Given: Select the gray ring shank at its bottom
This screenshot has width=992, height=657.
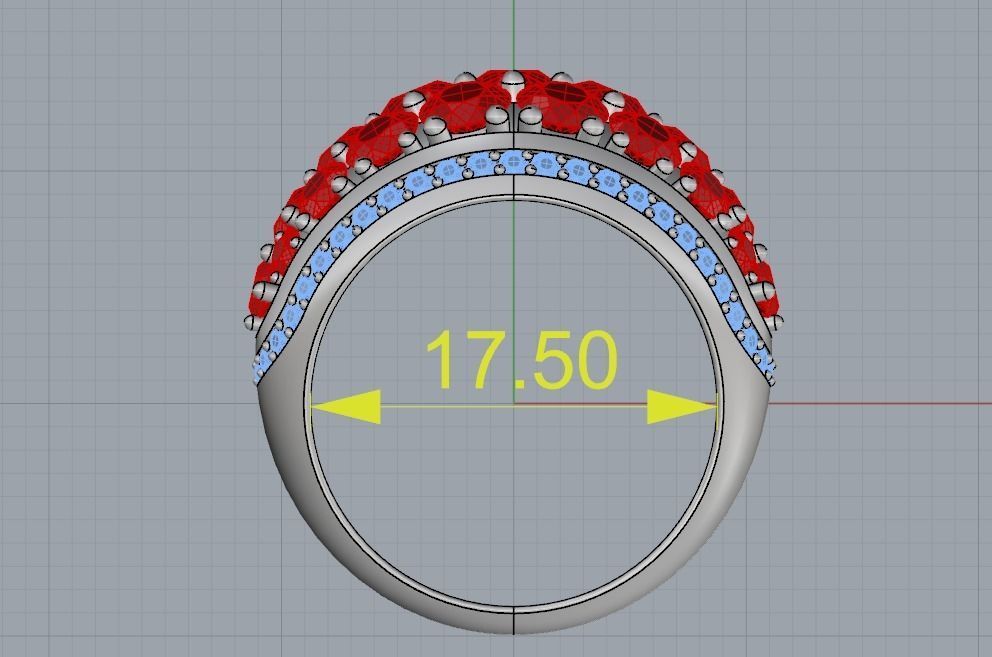Looking at the screenshot, I should click(513, 620).
